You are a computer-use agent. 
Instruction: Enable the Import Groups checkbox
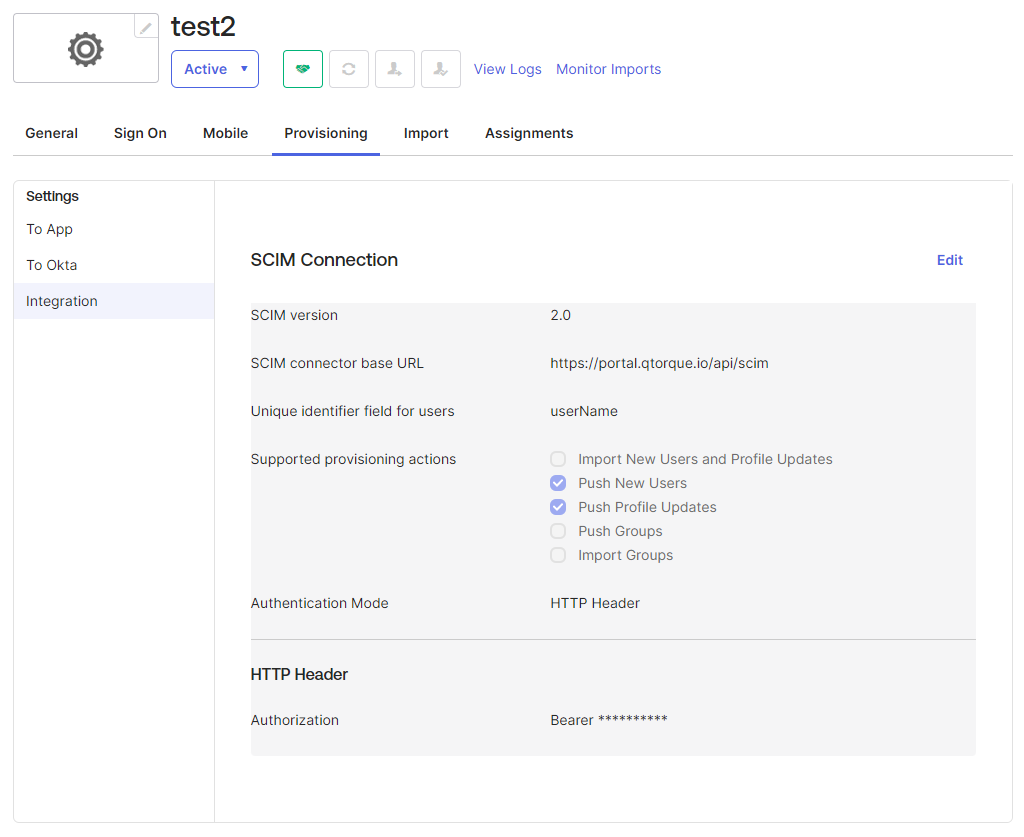[558, 555]
